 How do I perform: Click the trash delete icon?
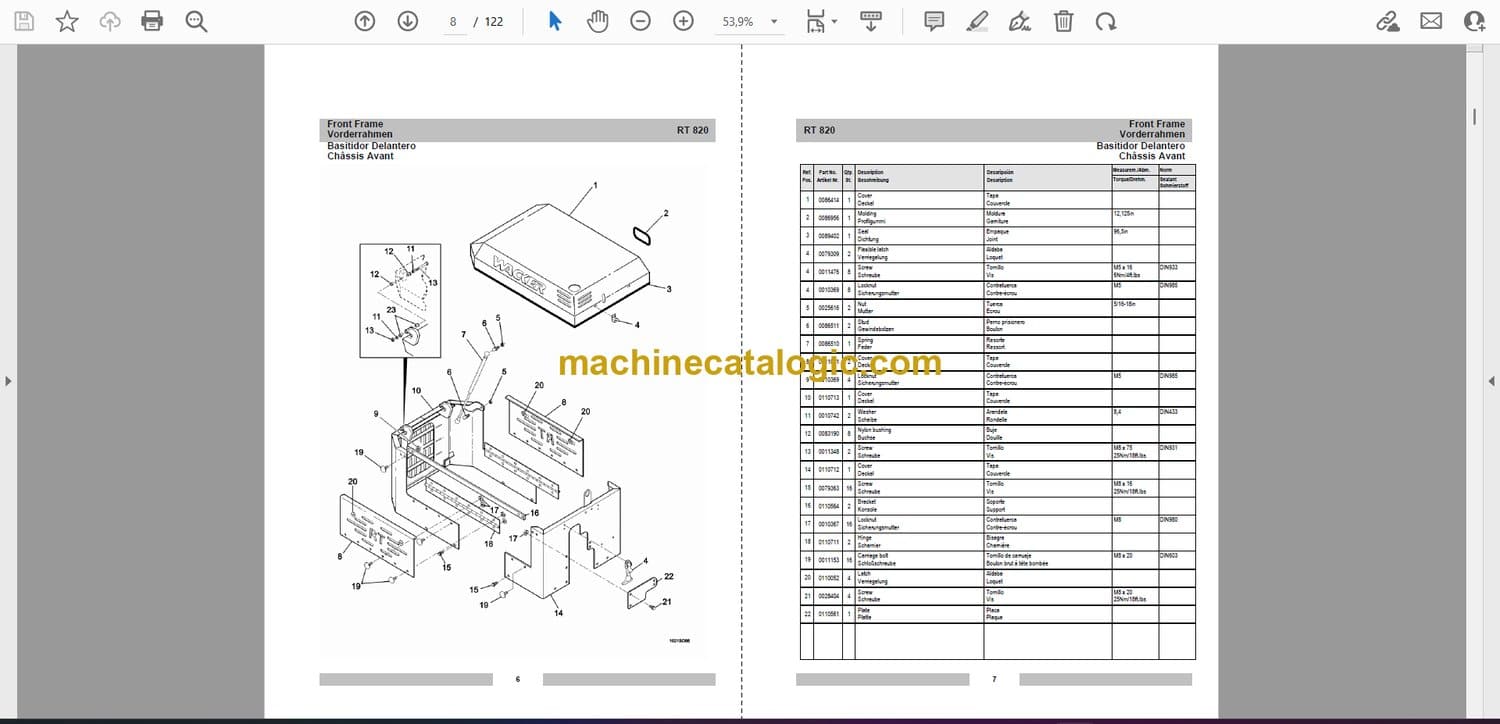(1064, 21)
